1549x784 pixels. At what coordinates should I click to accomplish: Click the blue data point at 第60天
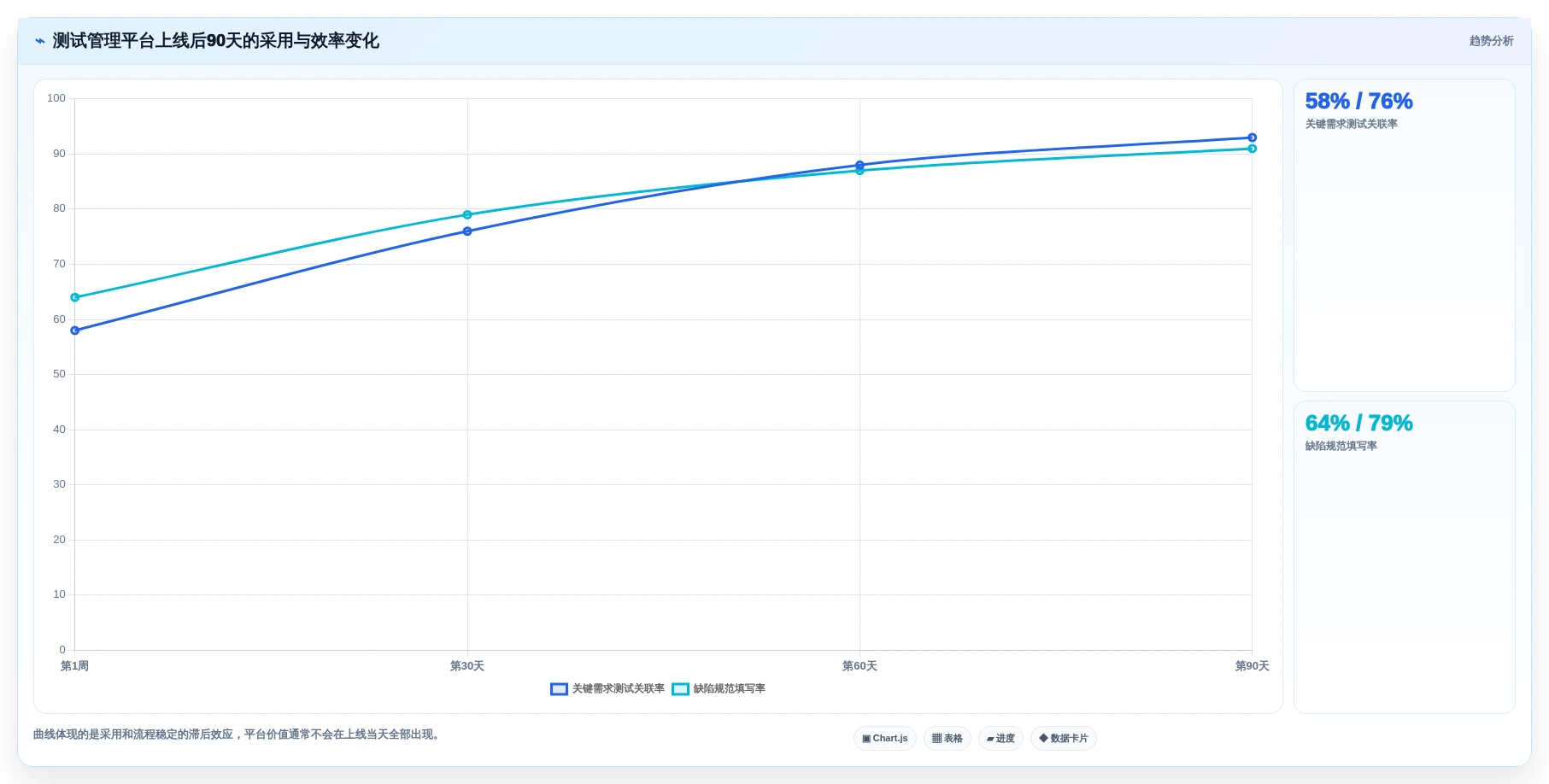[860, 165]
